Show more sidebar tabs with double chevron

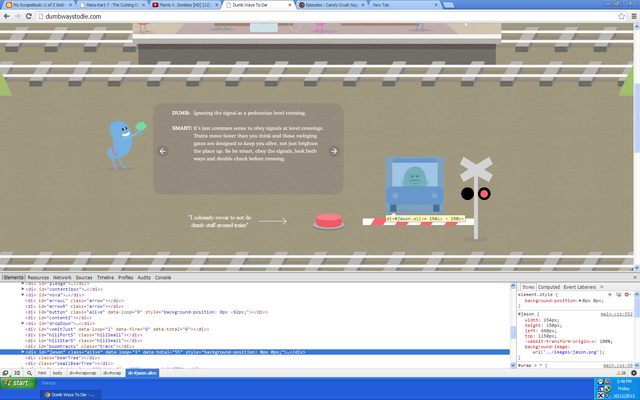[602, 287]
